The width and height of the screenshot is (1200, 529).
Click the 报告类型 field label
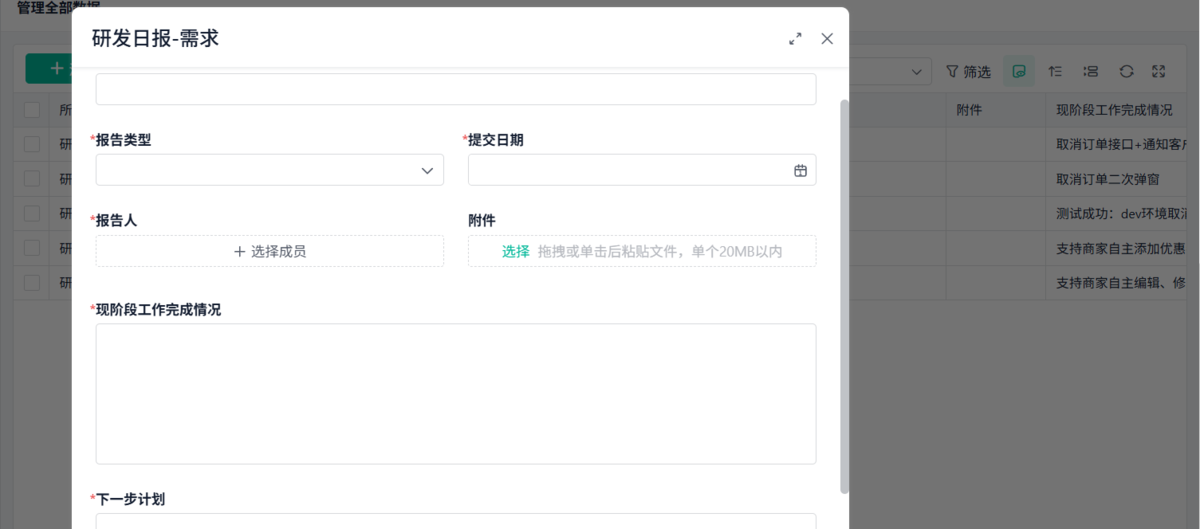[x=123, y=140]
